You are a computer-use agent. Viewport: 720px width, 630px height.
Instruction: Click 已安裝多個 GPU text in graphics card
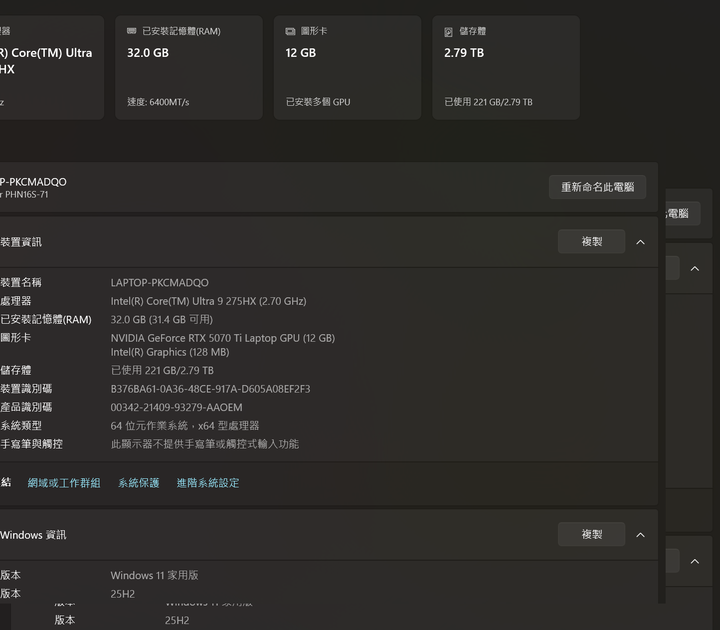click(x=318, y=102)
